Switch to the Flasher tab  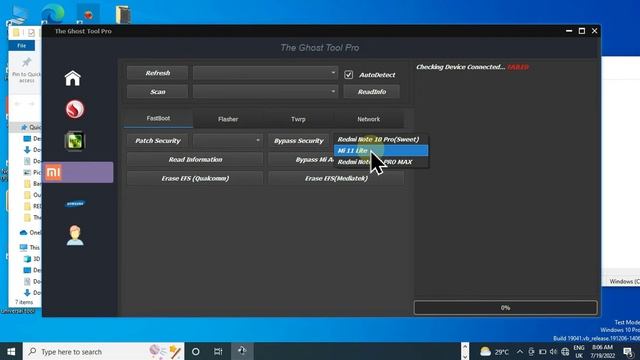pyautogui.click(x=228, y=119)
